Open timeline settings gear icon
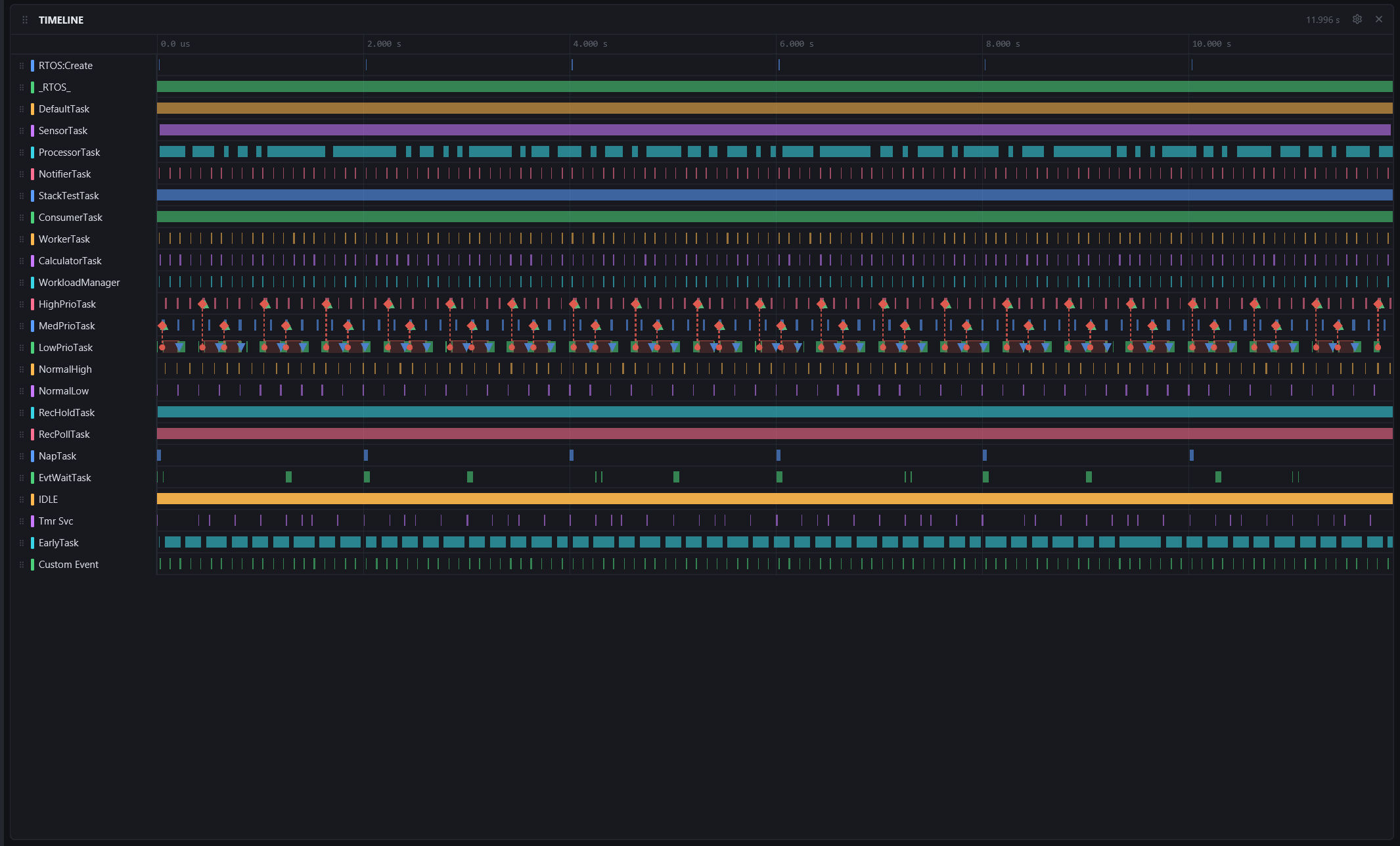This screenshot has height=846, width=1400. click(1357, 20)
